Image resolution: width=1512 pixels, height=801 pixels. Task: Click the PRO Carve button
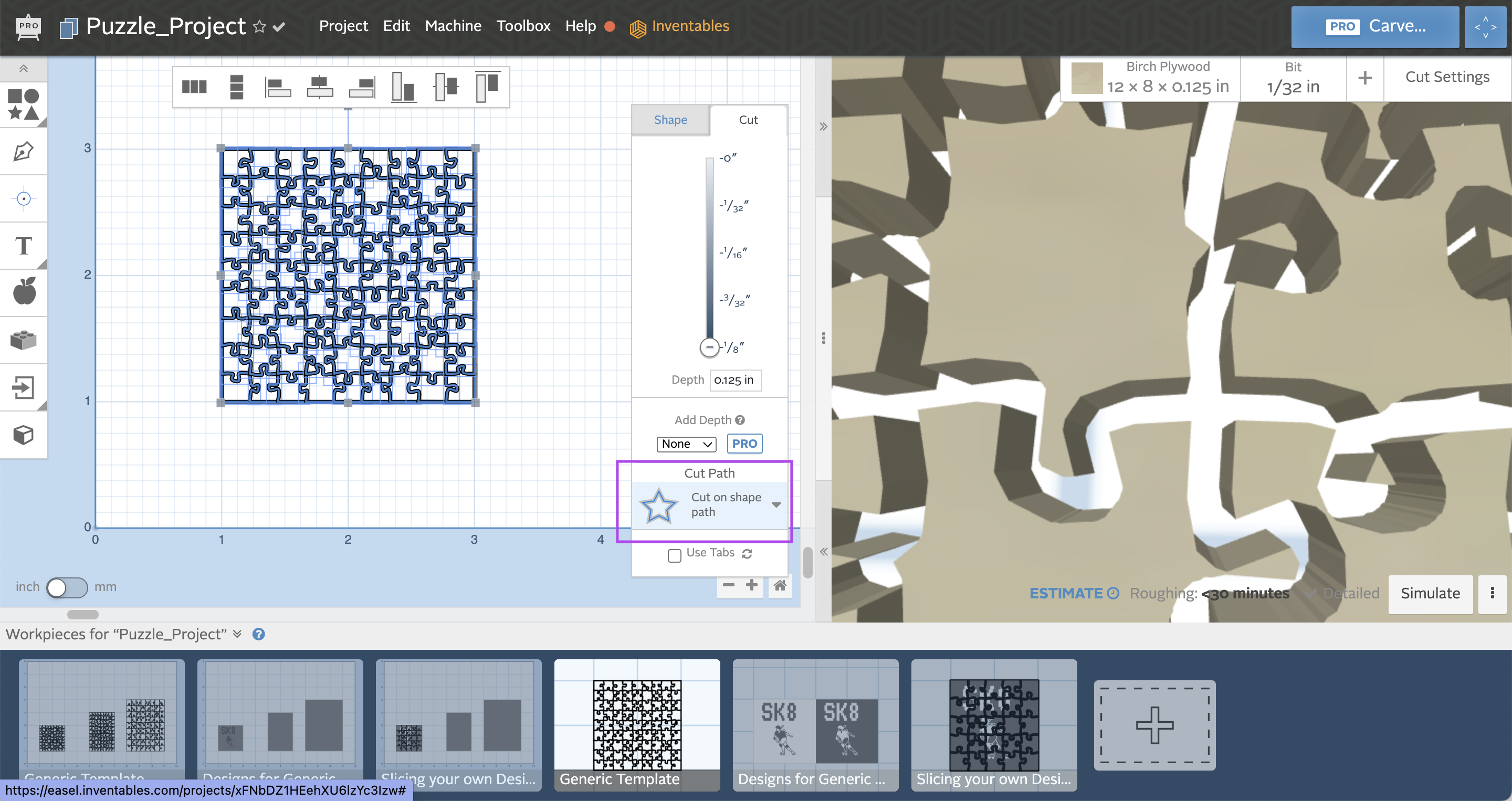1374,26
